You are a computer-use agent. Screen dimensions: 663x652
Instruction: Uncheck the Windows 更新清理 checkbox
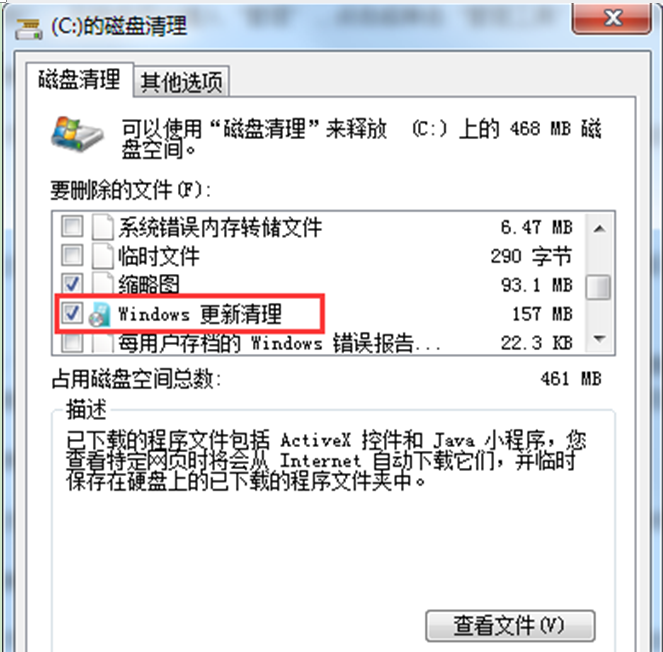point(72,313)
